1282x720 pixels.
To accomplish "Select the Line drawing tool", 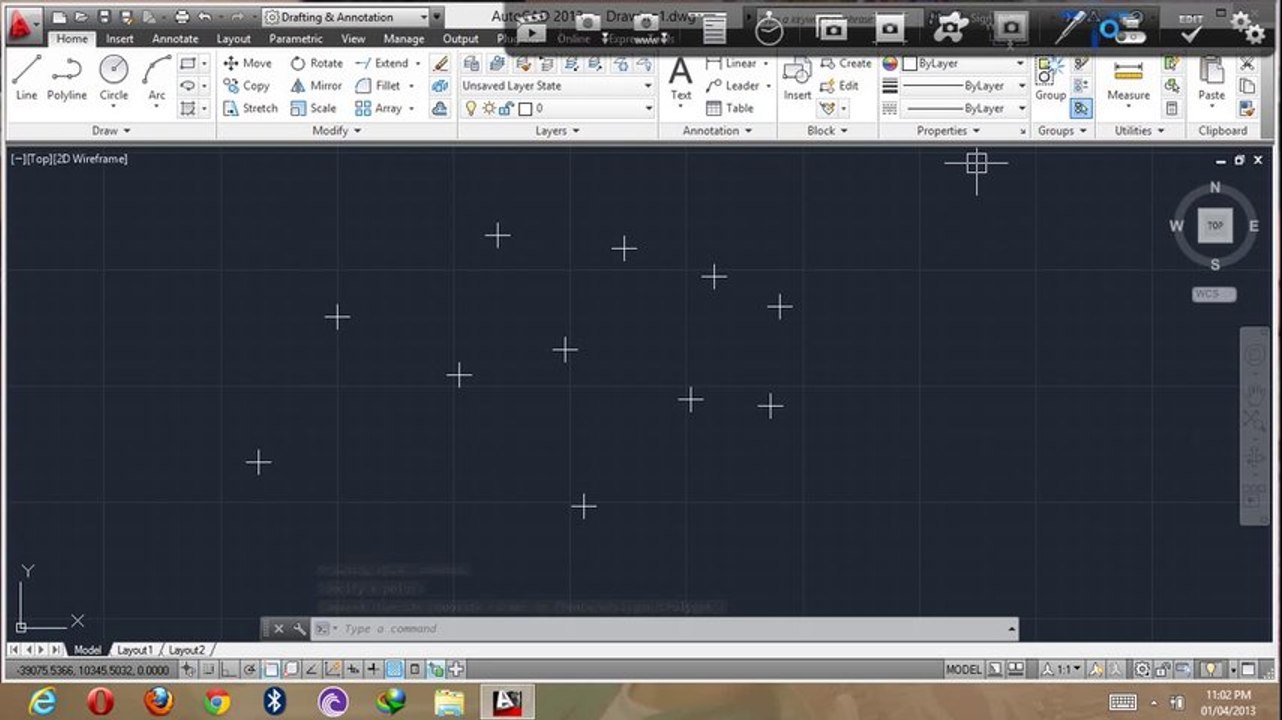I will click(27, 78).
